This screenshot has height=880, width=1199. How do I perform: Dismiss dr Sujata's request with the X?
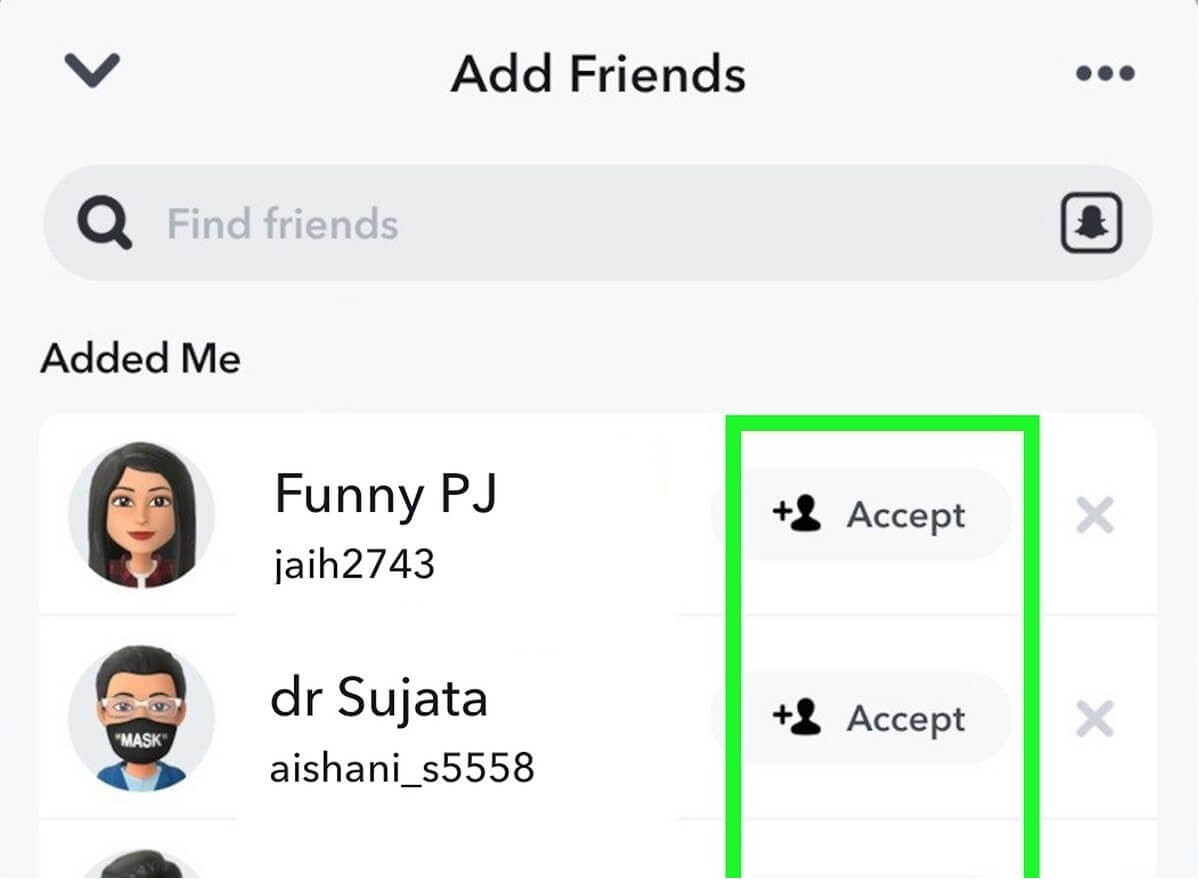(1094, 718)
